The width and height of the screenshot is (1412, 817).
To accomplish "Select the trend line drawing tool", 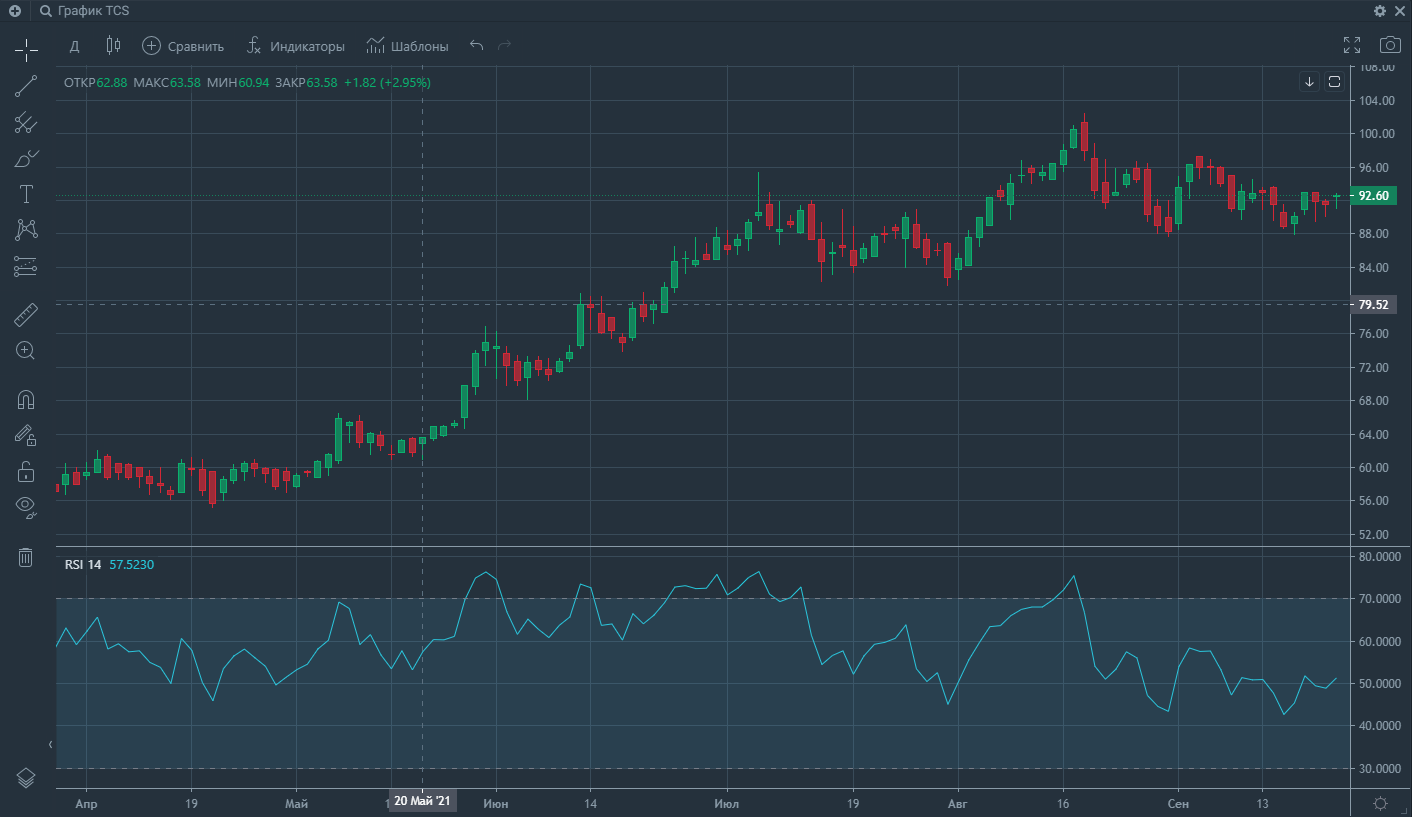I will pos(26,86).
